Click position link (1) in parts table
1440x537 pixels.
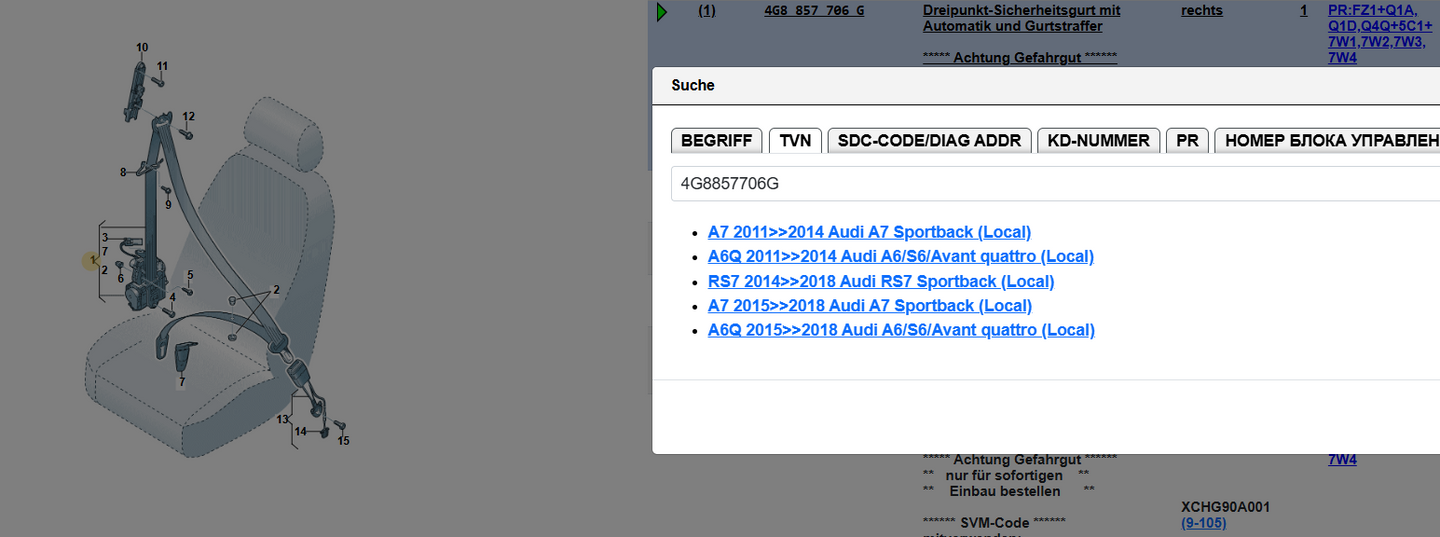(x=706, y=10)
